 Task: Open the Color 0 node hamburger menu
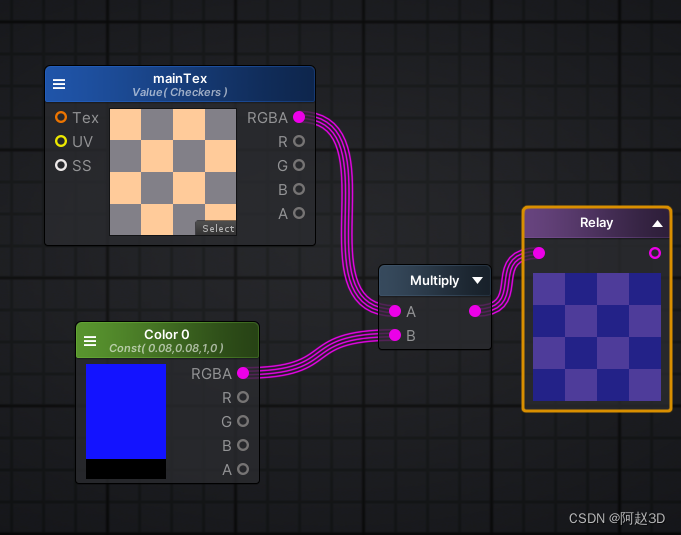[90, 341]
